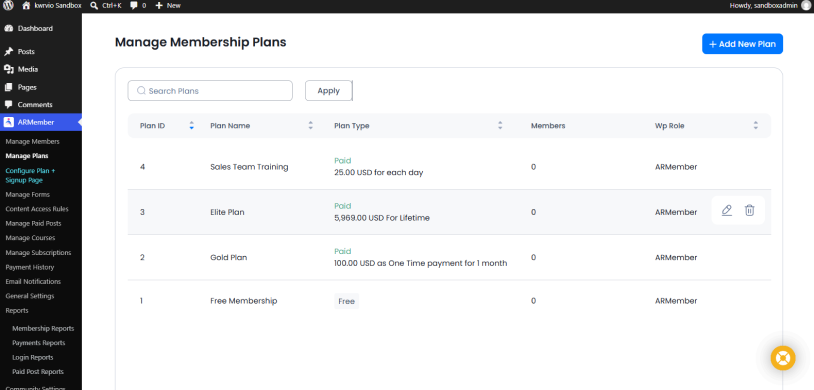This screenshot has height=390, width=814.
Task: Click the Media icon in sidebar
Action: click(8, 69)
